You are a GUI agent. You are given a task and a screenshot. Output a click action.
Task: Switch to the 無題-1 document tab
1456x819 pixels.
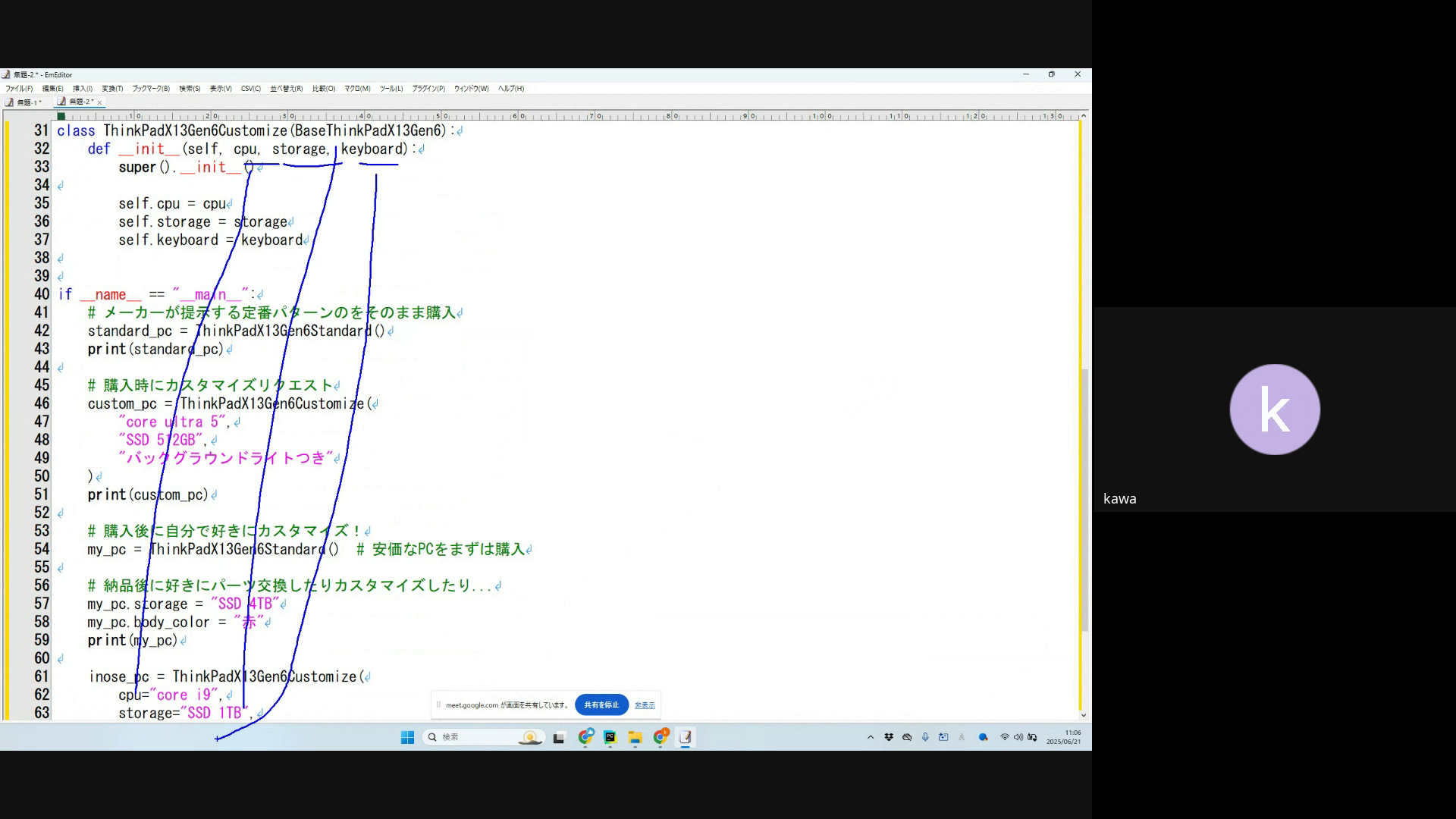pyautogui.click(x=28, y=102)
